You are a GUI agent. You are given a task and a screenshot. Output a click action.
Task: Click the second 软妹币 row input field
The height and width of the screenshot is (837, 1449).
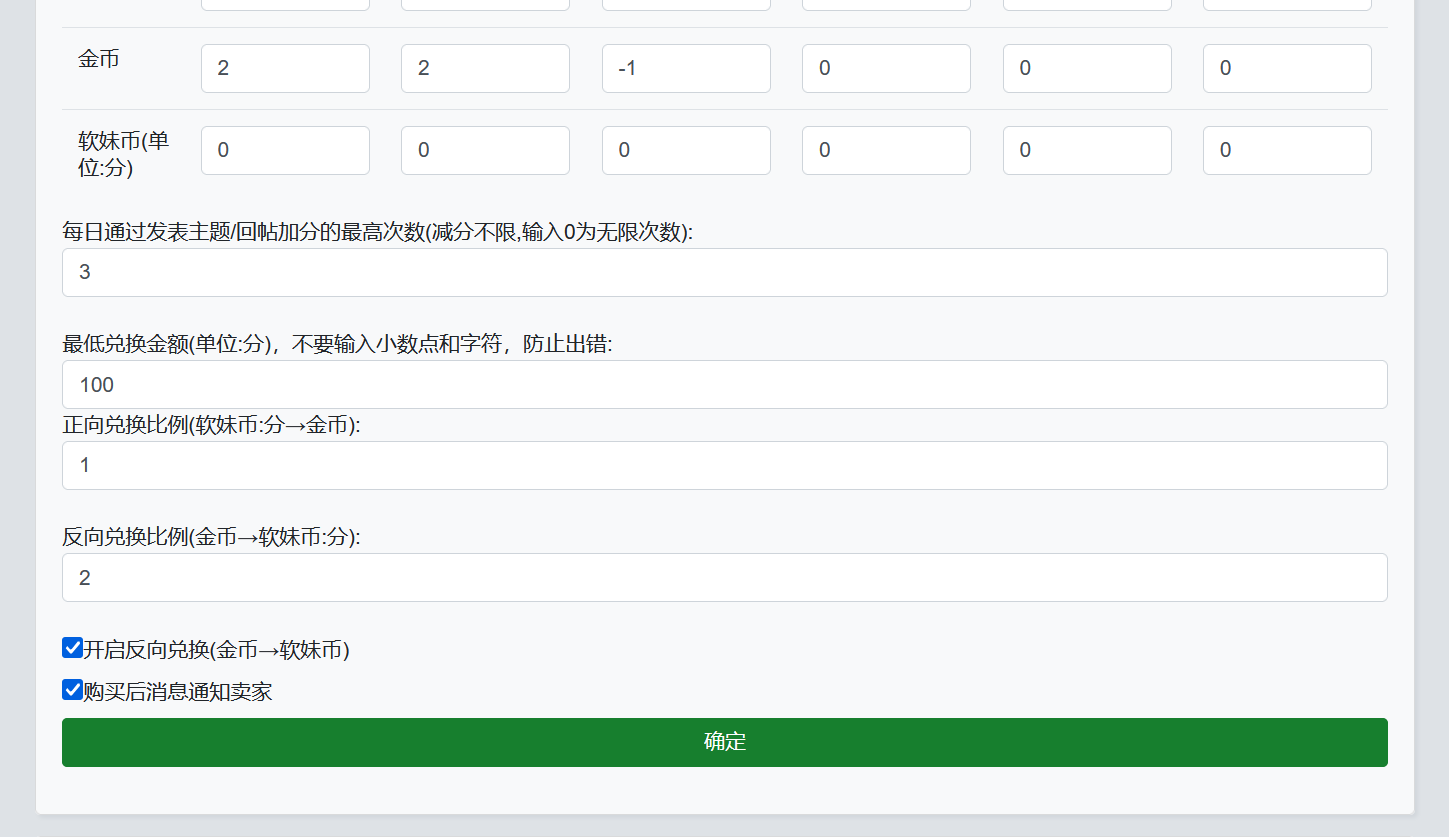[x=485, y=150]
